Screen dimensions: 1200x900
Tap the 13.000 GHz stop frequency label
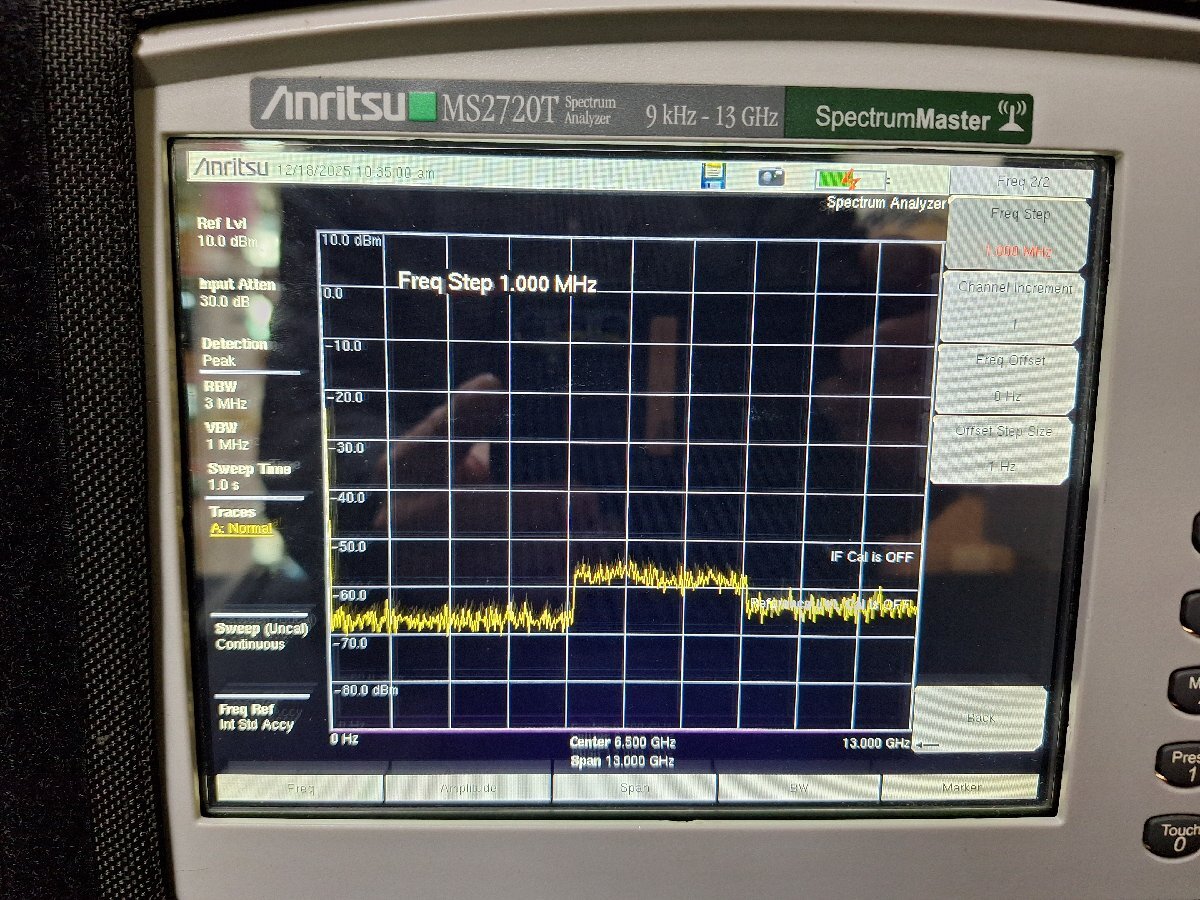pos(875,743)
